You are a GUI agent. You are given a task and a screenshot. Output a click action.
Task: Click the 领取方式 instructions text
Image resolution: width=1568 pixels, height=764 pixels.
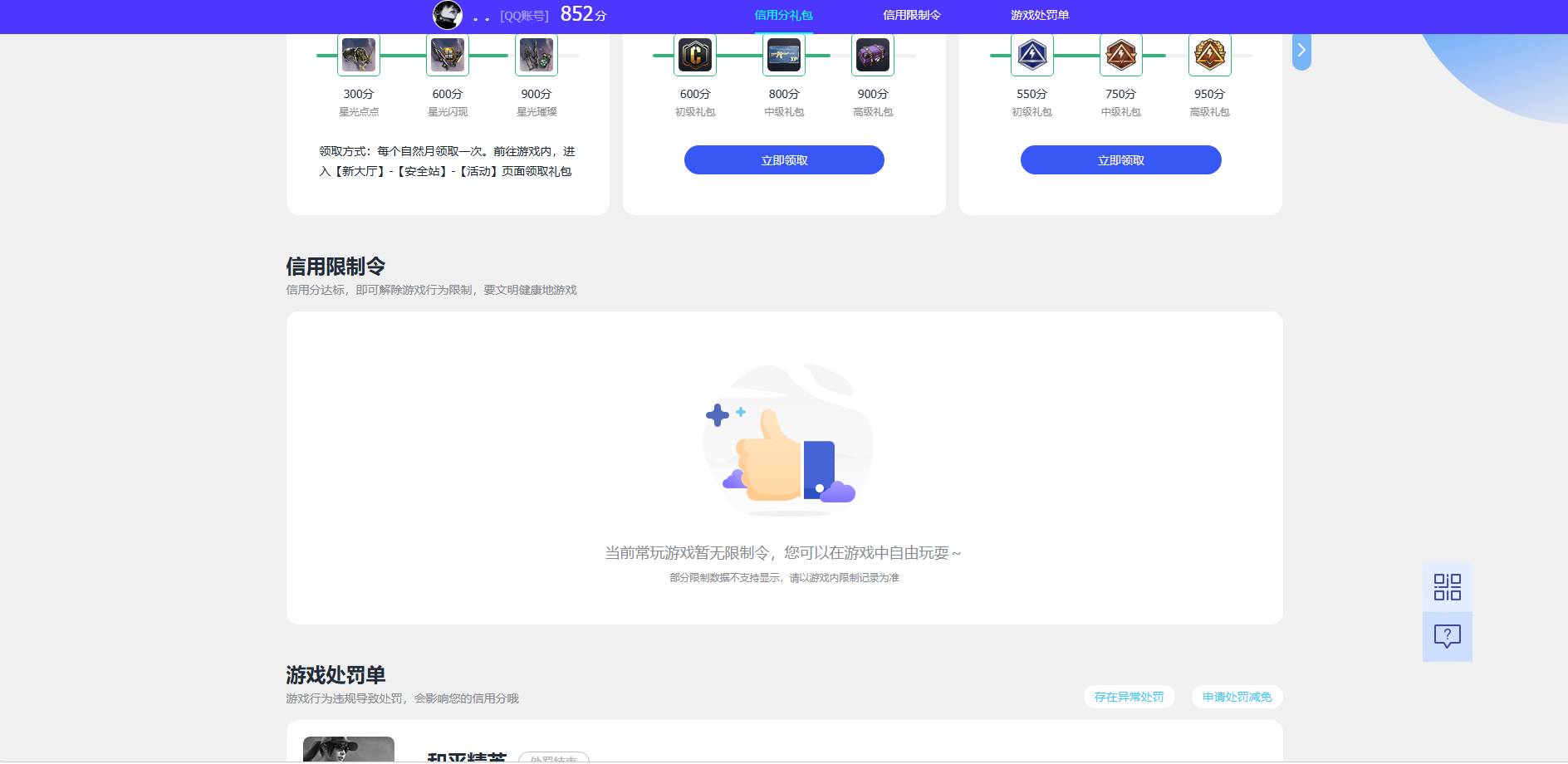pyautogui.click(x=447, y=161)
